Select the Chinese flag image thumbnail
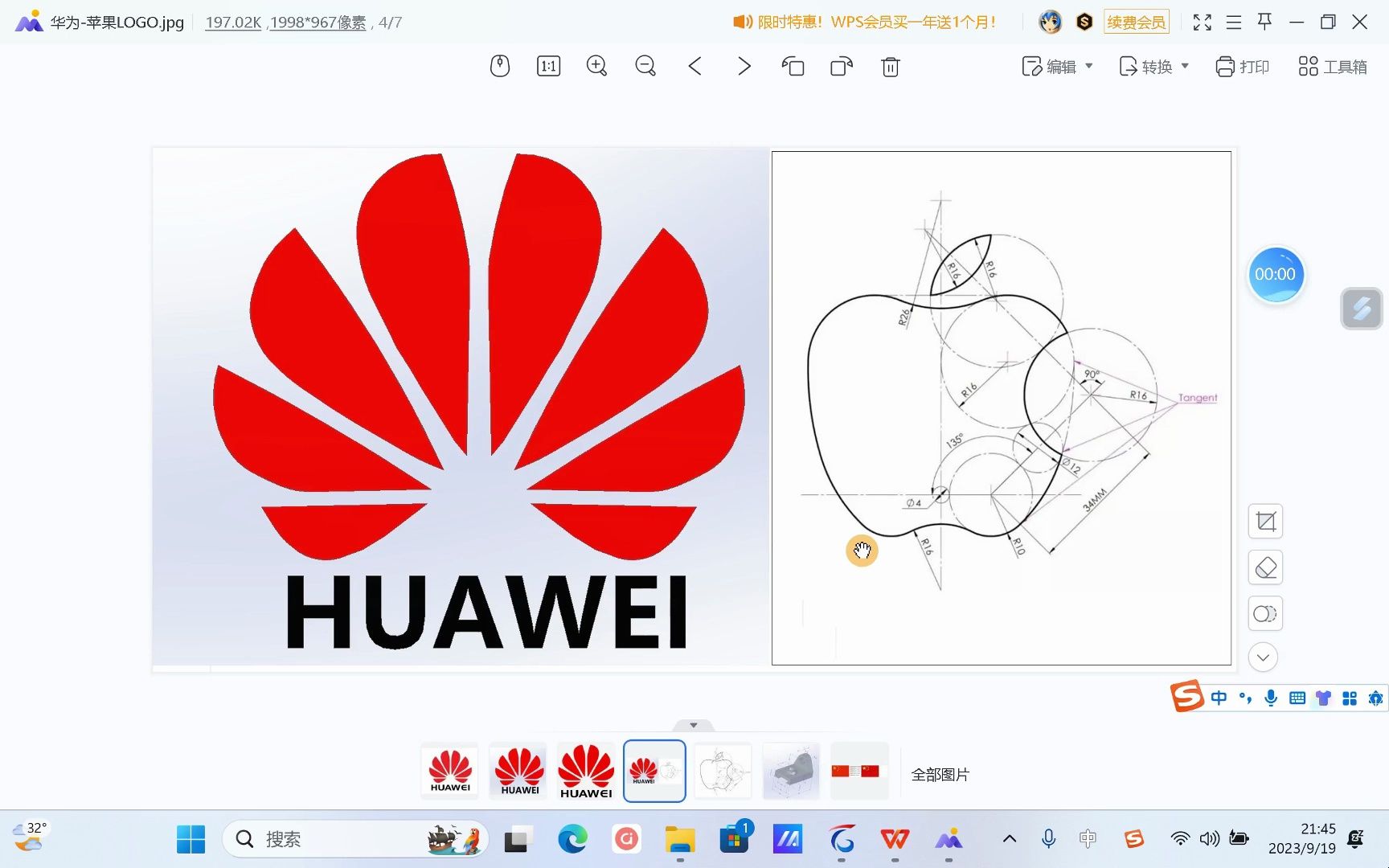This screenshot has width=1389, height=868. point(858,771)
